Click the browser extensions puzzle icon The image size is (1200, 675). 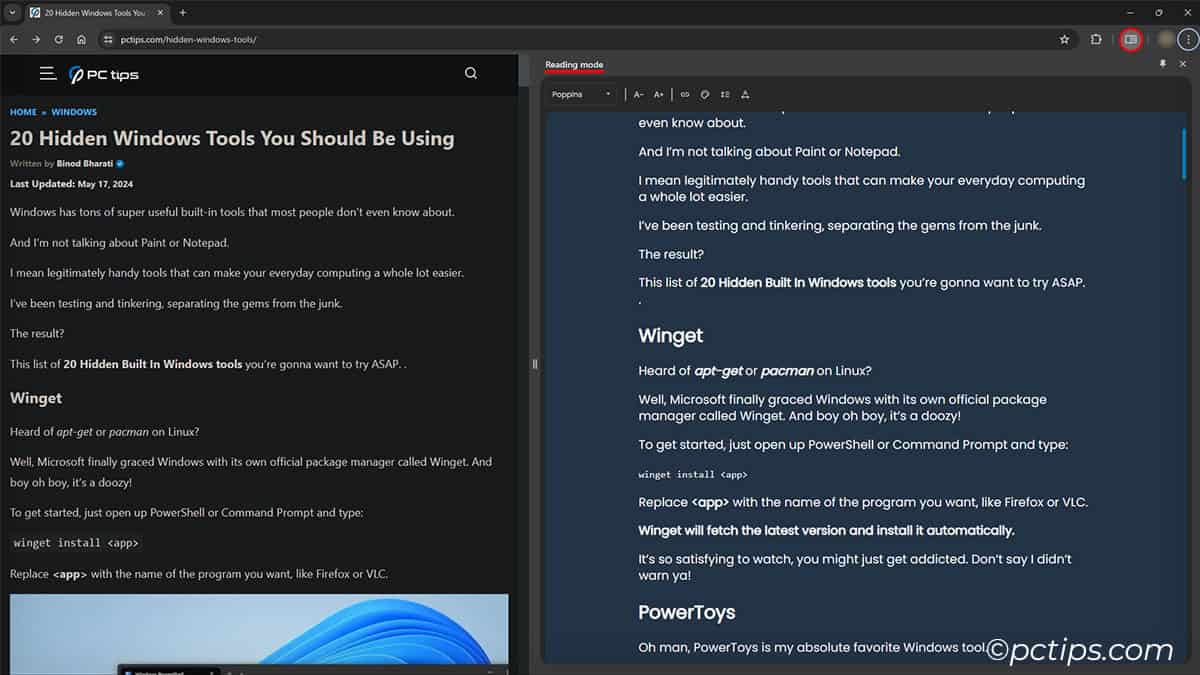tap(1096, 39)
